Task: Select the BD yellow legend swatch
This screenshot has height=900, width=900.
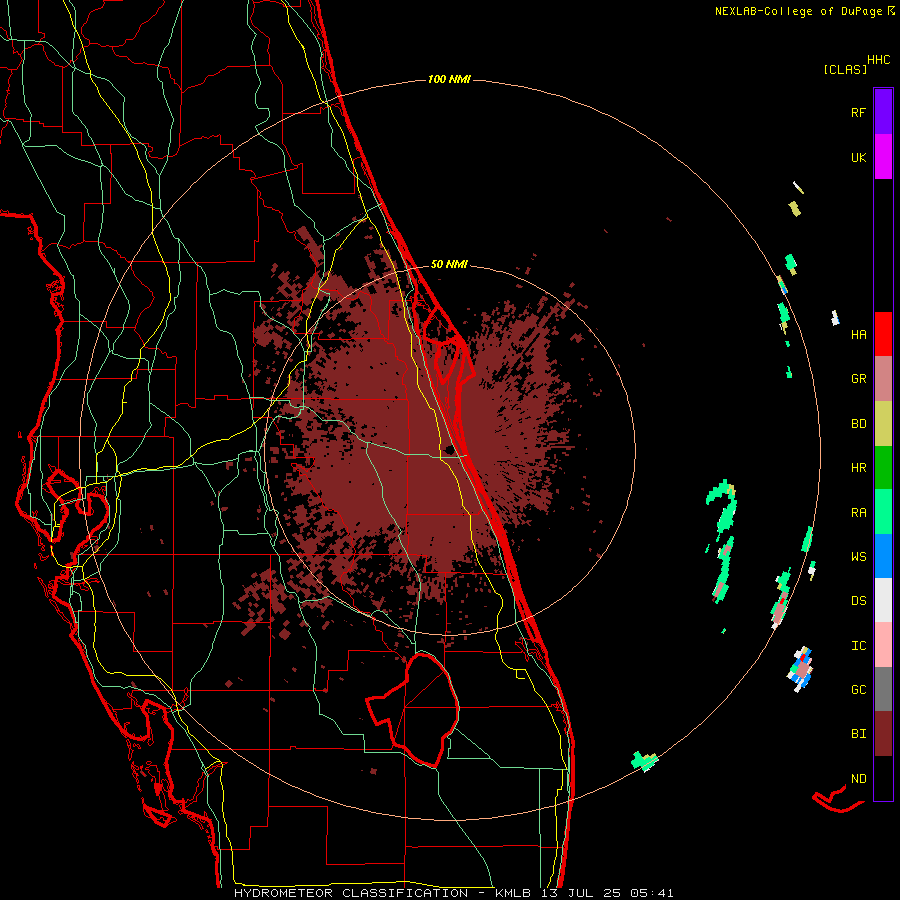Action: click(x=883, y=423)
